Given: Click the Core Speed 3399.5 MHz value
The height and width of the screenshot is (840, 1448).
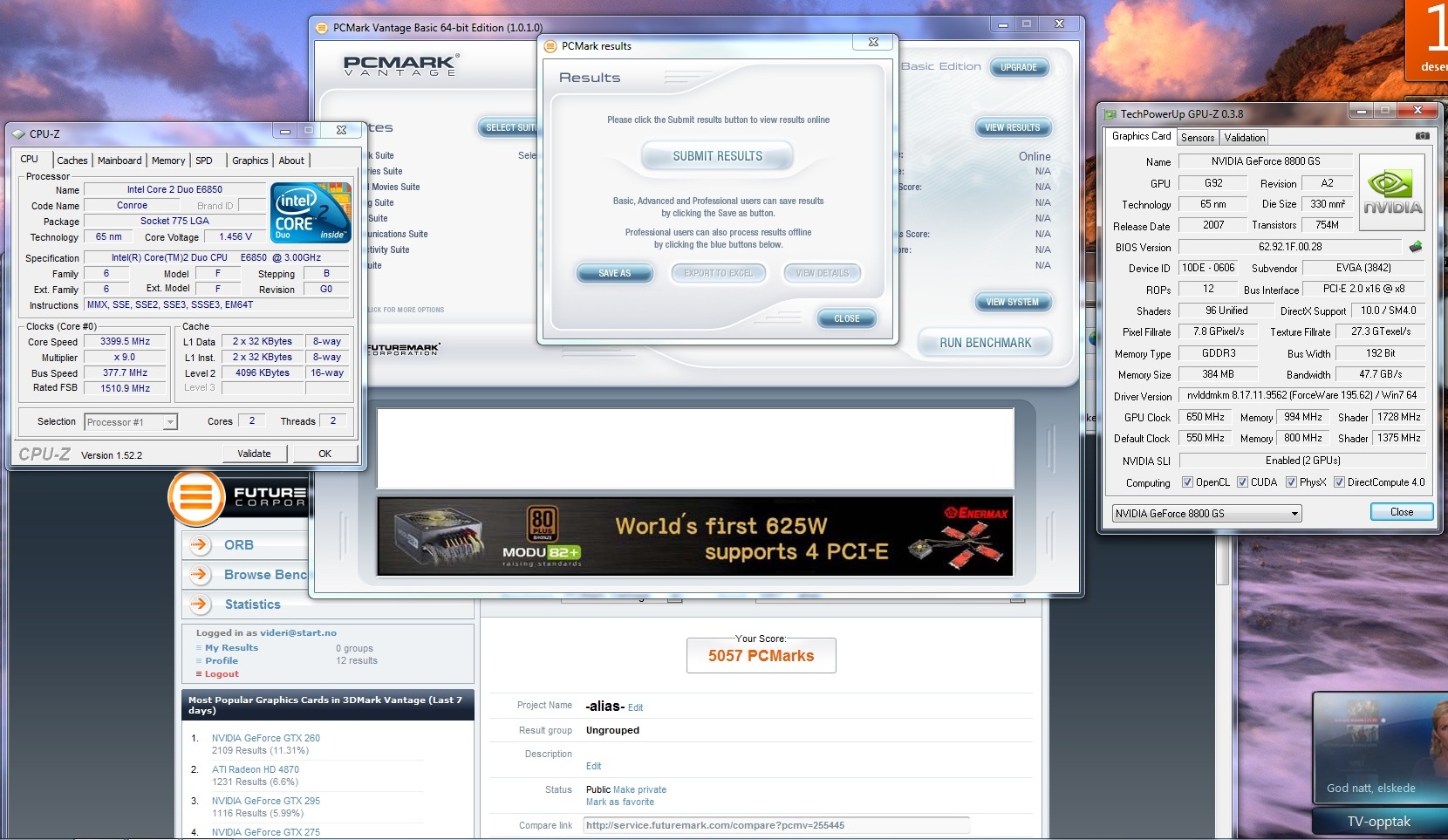Looking at the screenshot, I should (x=125, y=342).
